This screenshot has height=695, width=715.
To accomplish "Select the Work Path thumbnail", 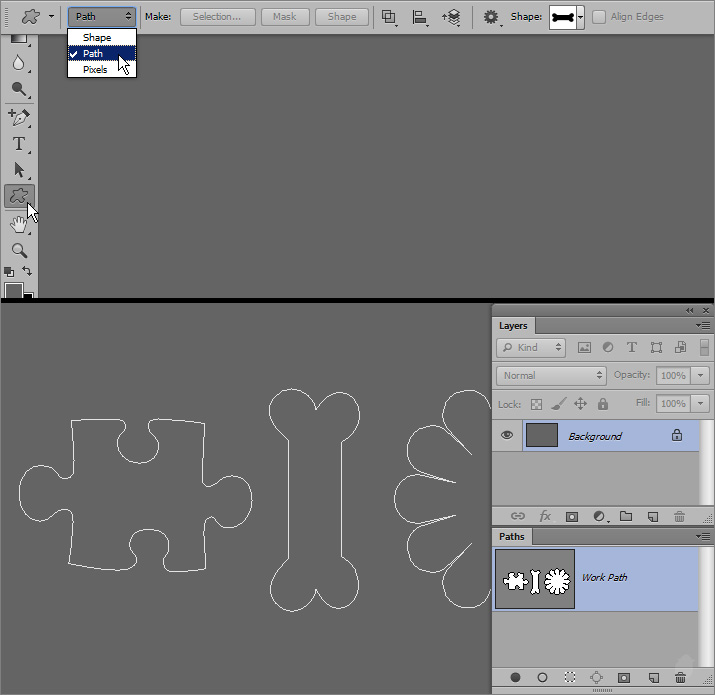I will [535, 579].
